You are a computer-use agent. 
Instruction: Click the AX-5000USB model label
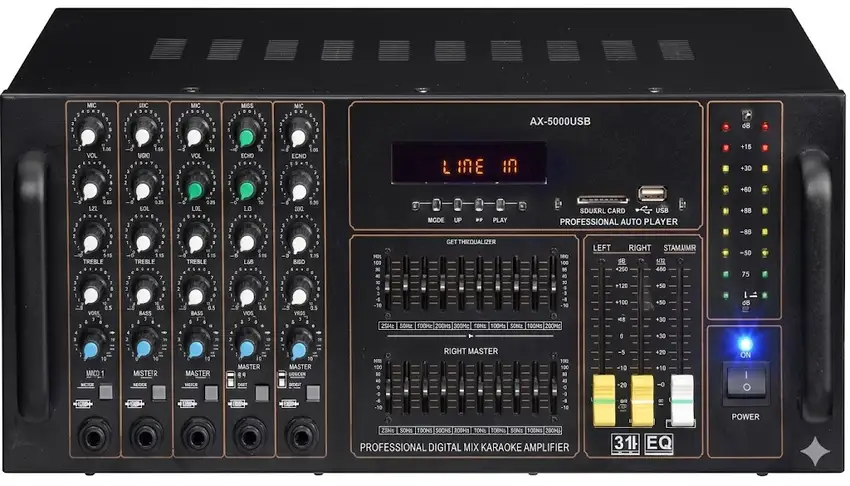tap(559, 121)
